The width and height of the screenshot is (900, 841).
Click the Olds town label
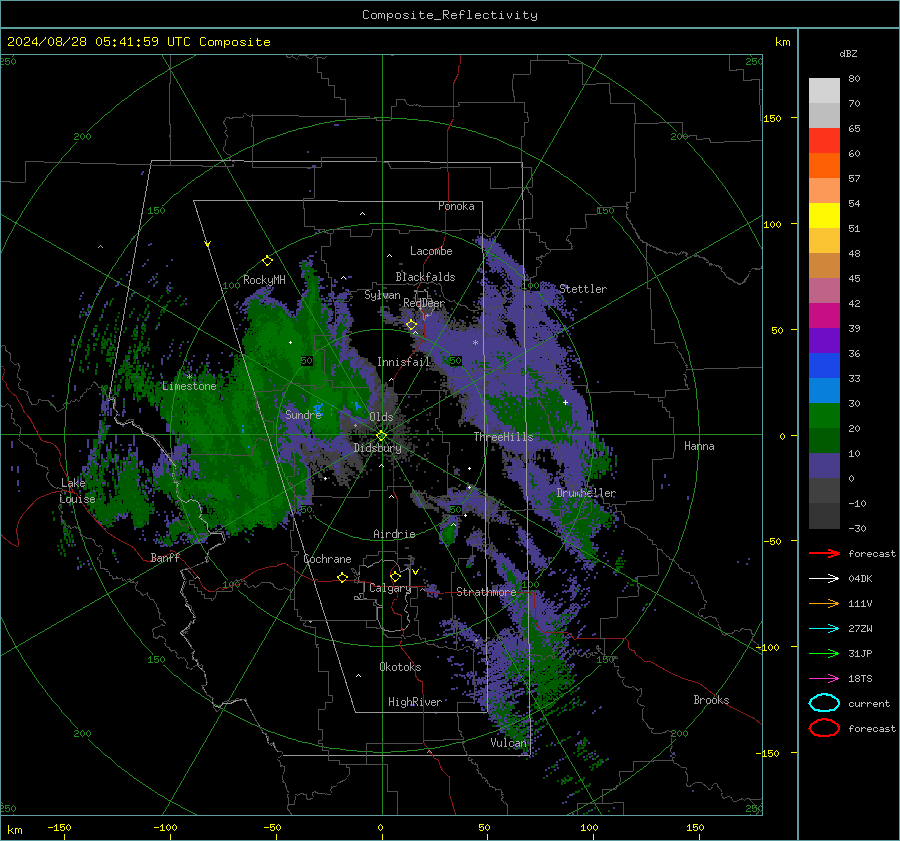[381, 416]
